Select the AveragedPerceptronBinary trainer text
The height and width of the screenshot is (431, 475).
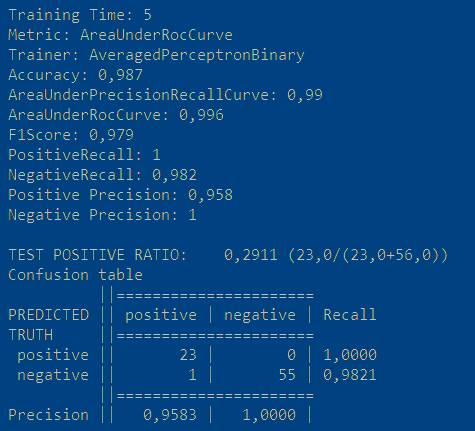click(x=197, y=55)
